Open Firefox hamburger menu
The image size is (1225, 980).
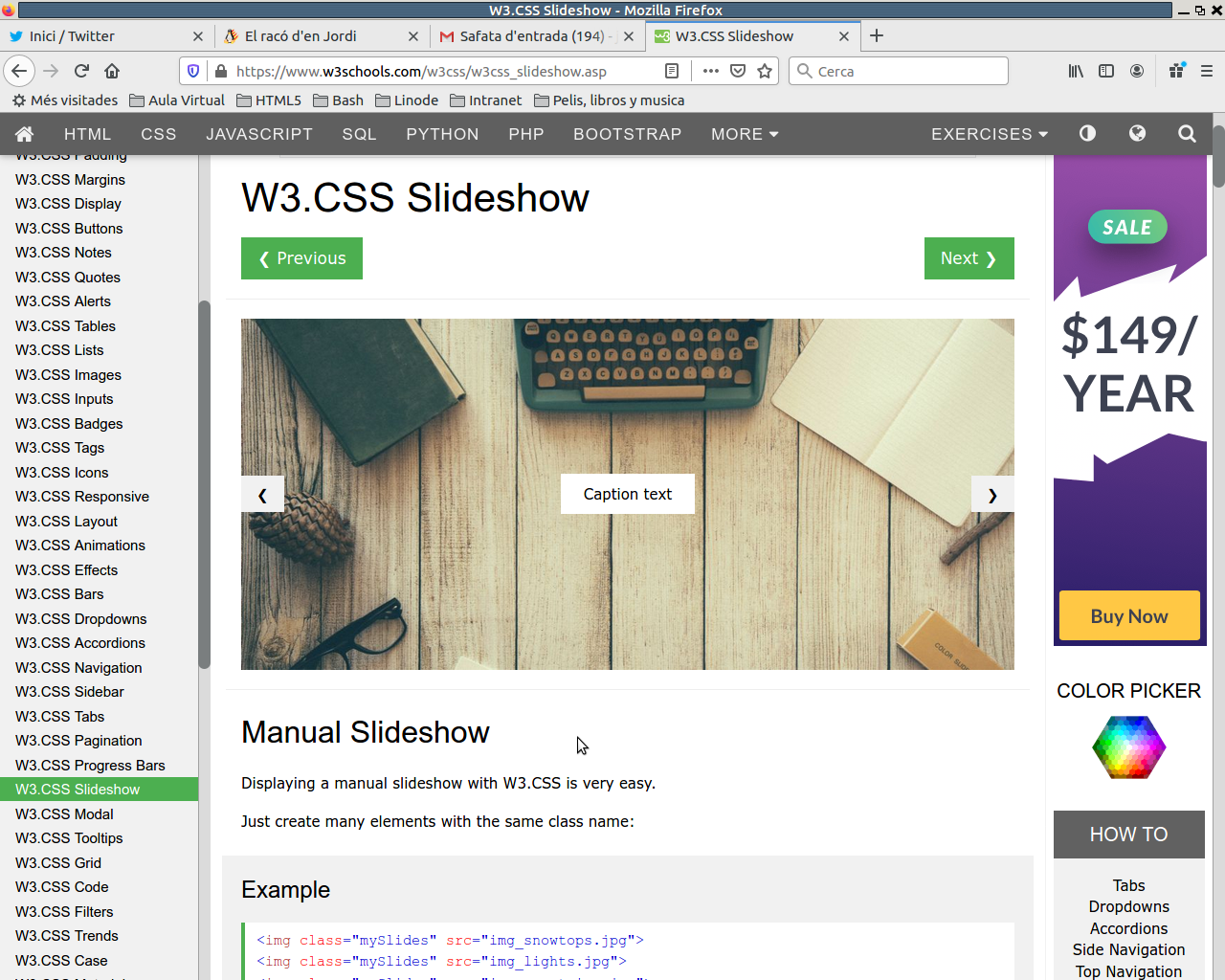click(1207, 71)
